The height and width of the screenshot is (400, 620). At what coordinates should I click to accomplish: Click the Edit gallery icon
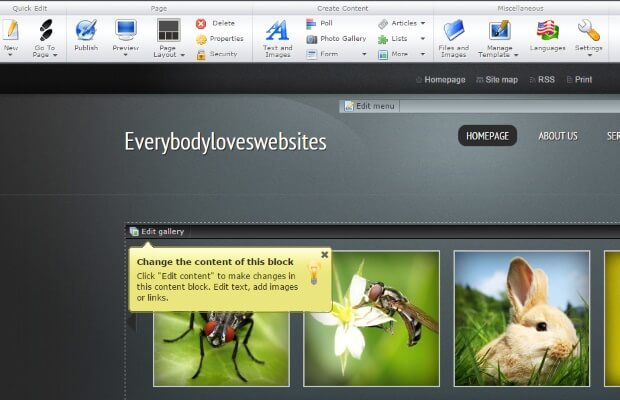[134, 232]
